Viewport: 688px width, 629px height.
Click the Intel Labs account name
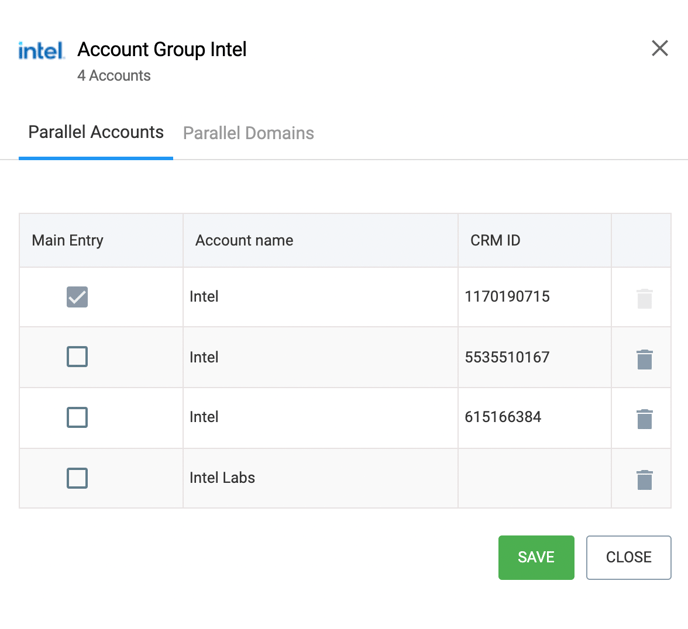tap(222, 477)
